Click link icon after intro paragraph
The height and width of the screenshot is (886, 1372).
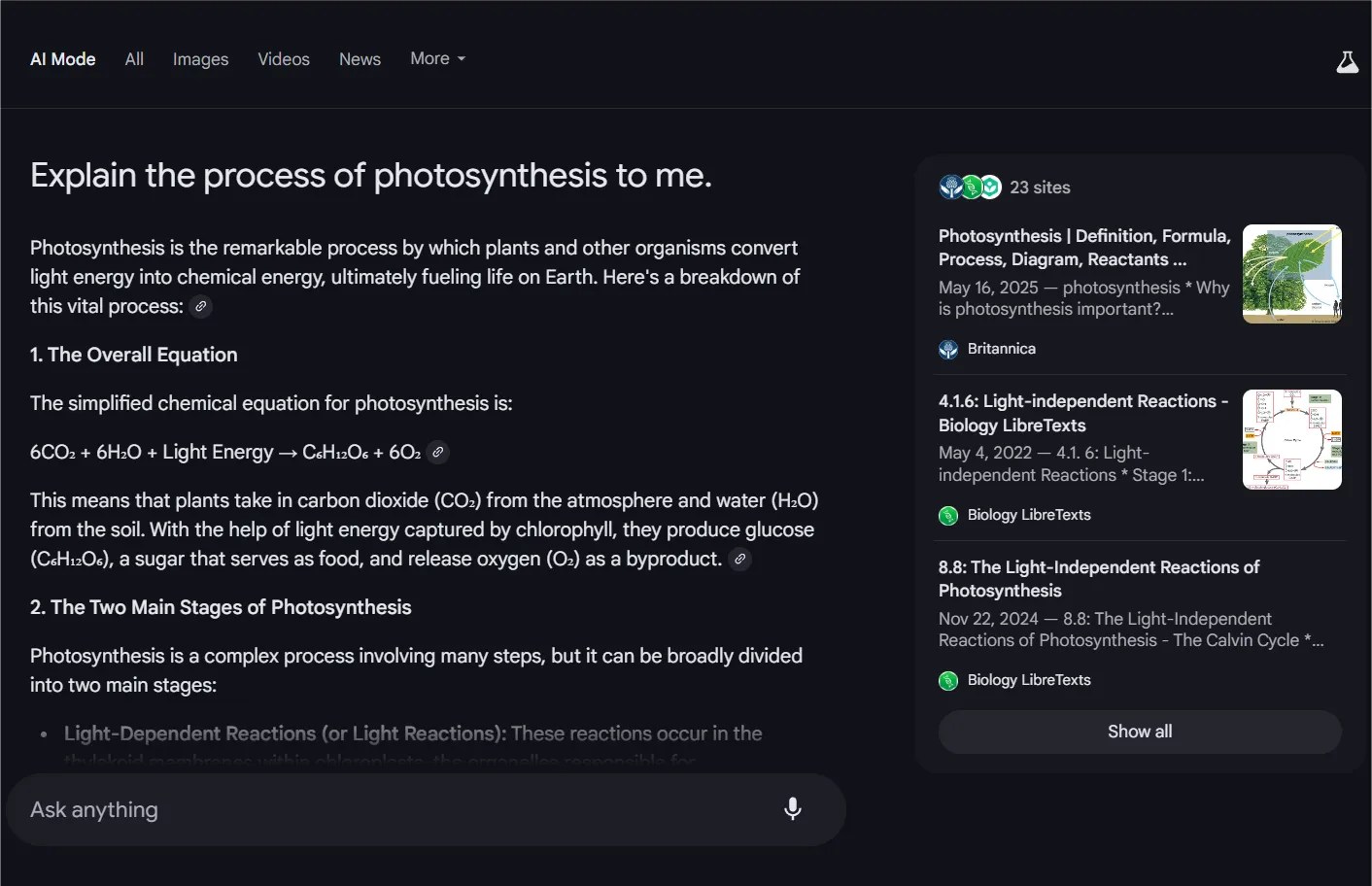200,307
